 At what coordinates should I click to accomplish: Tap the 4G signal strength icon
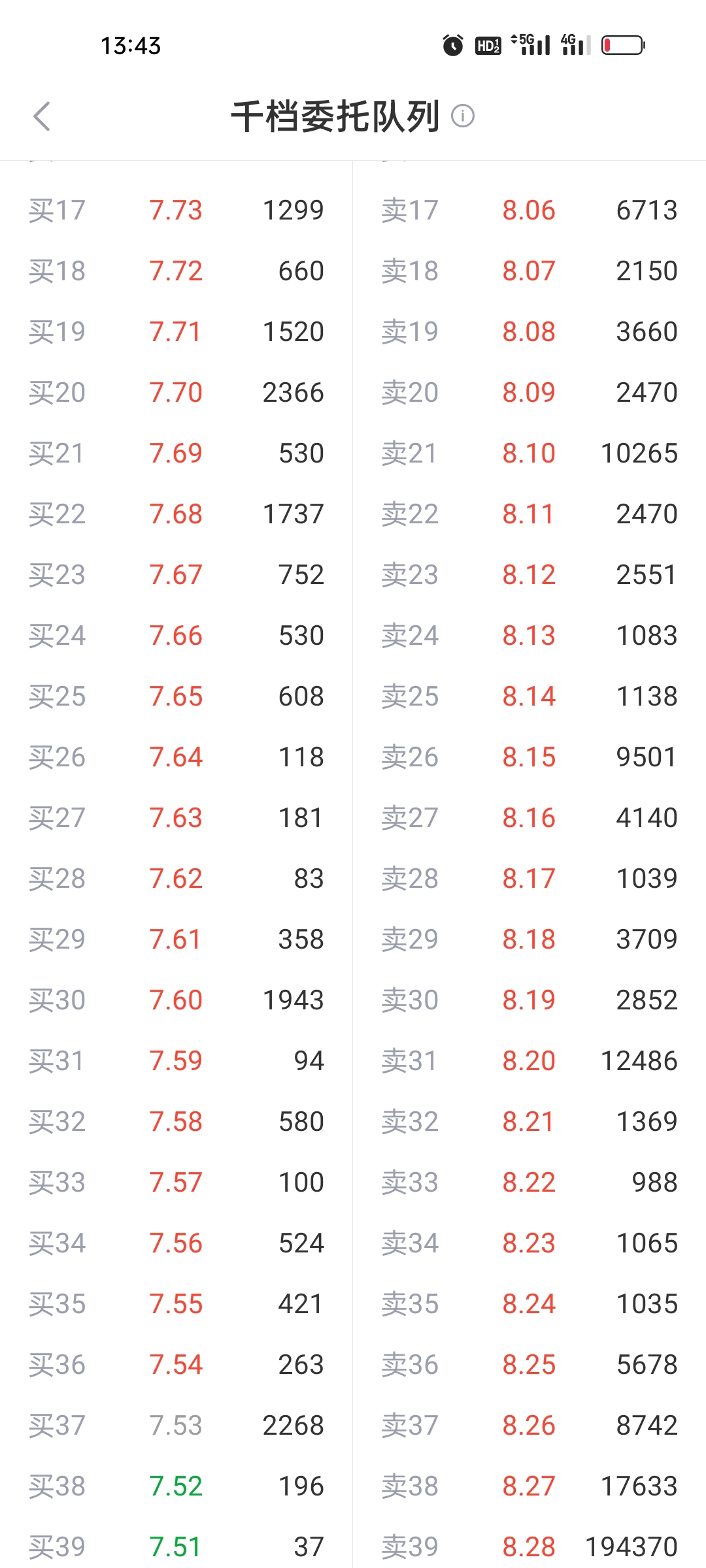pos(575,44)
